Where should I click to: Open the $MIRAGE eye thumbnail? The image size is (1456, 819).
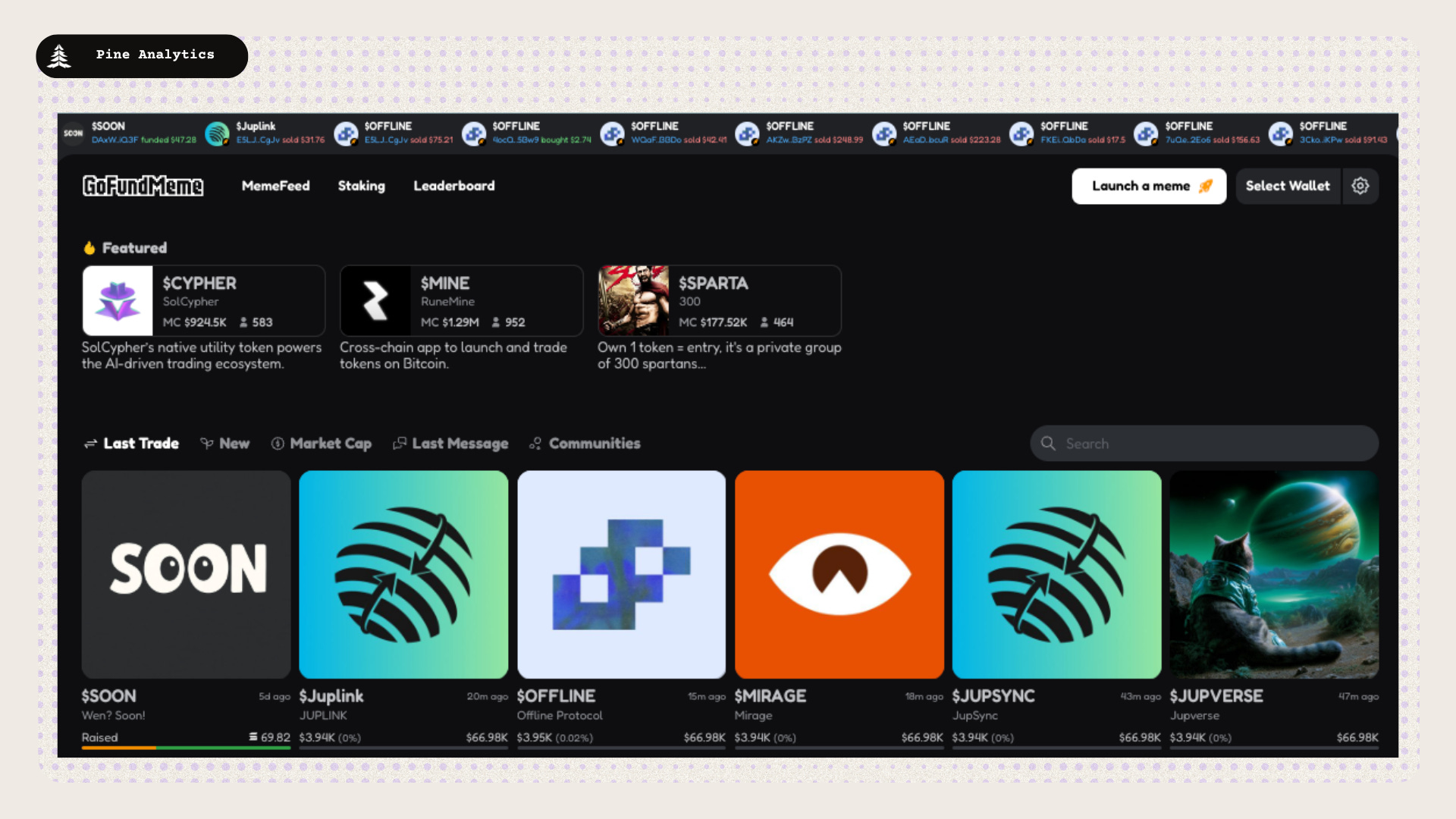[839, 574]
